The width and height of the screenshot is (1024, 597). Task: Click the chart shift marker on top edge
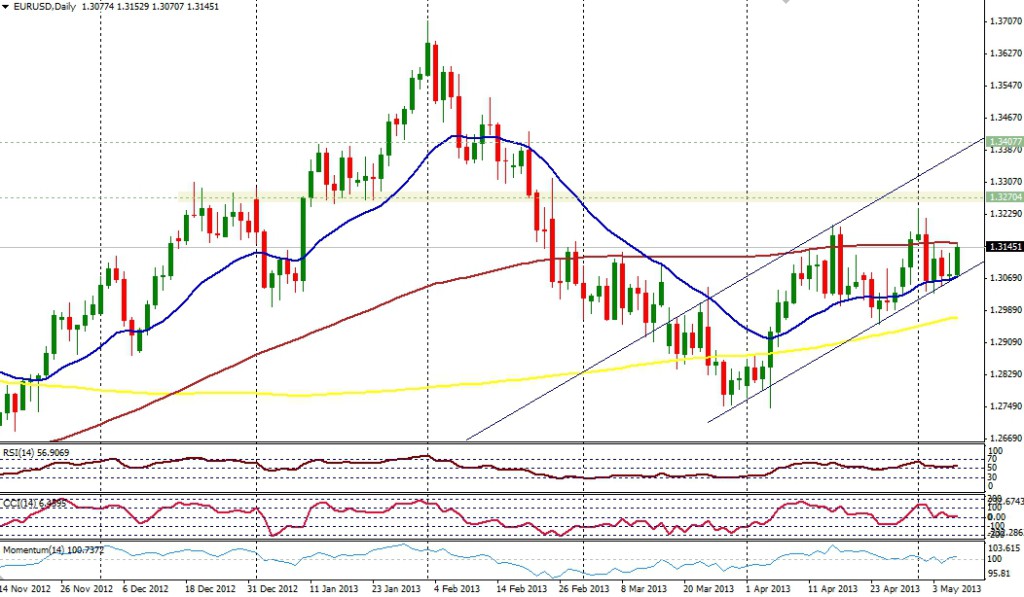click(789, 2)
